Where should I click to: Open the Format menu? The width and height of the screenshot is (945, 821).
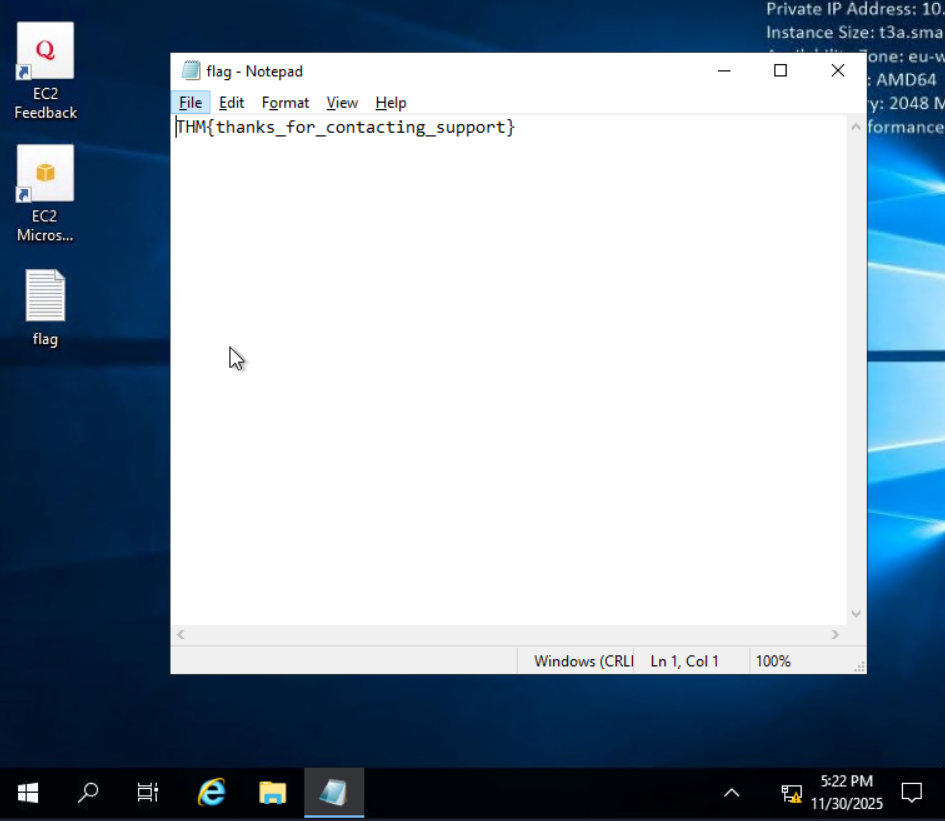[x=285, y=103]
